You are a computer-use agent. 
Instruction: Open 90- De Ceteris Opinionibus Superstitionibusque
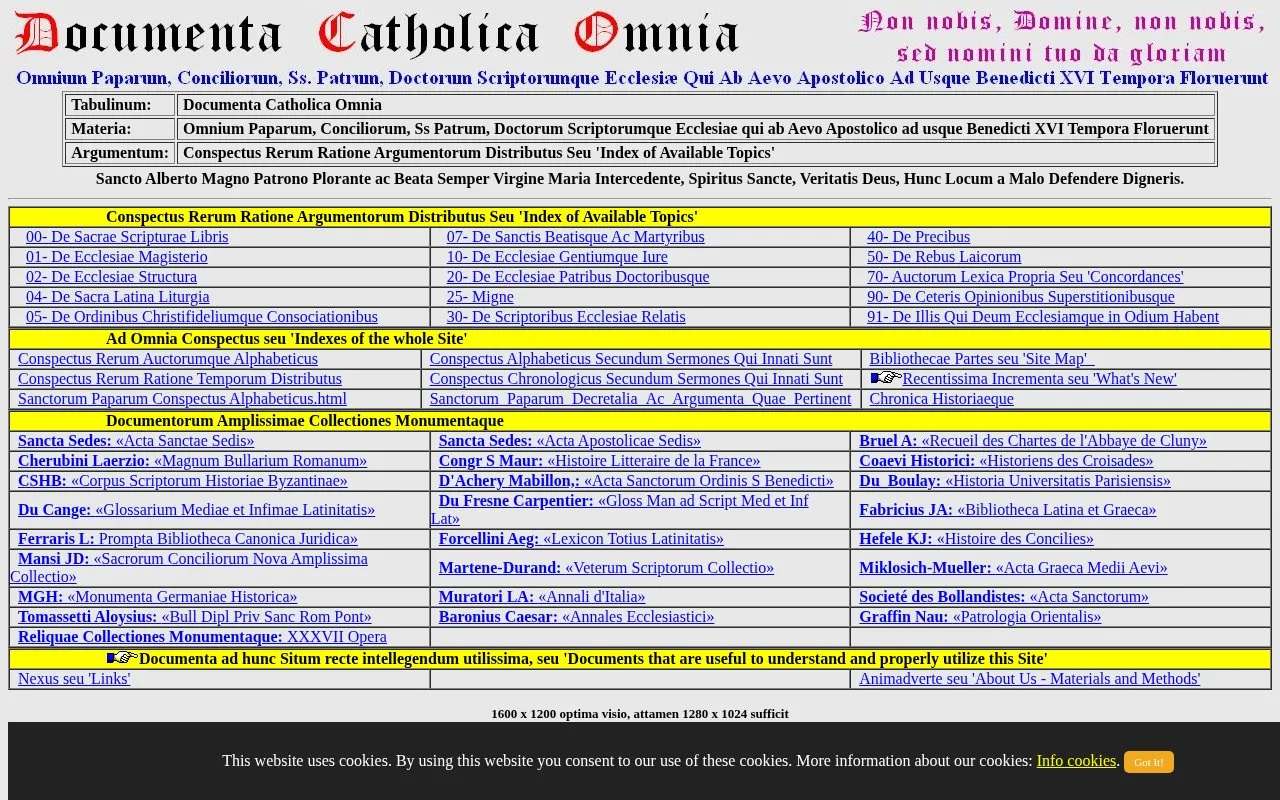pos(1021,297)
